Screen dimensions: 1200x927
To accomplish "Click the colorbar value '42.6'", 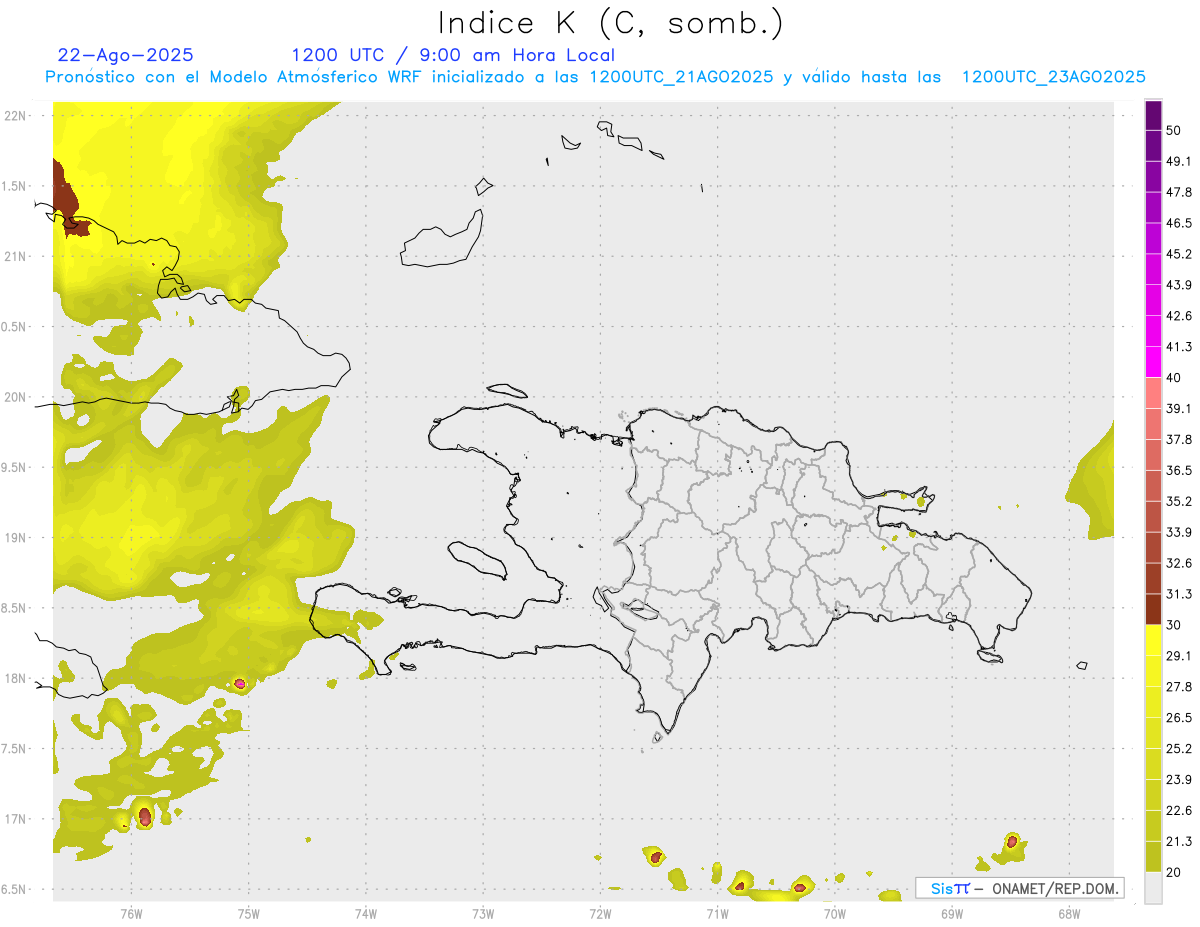I will point(1179,316).
